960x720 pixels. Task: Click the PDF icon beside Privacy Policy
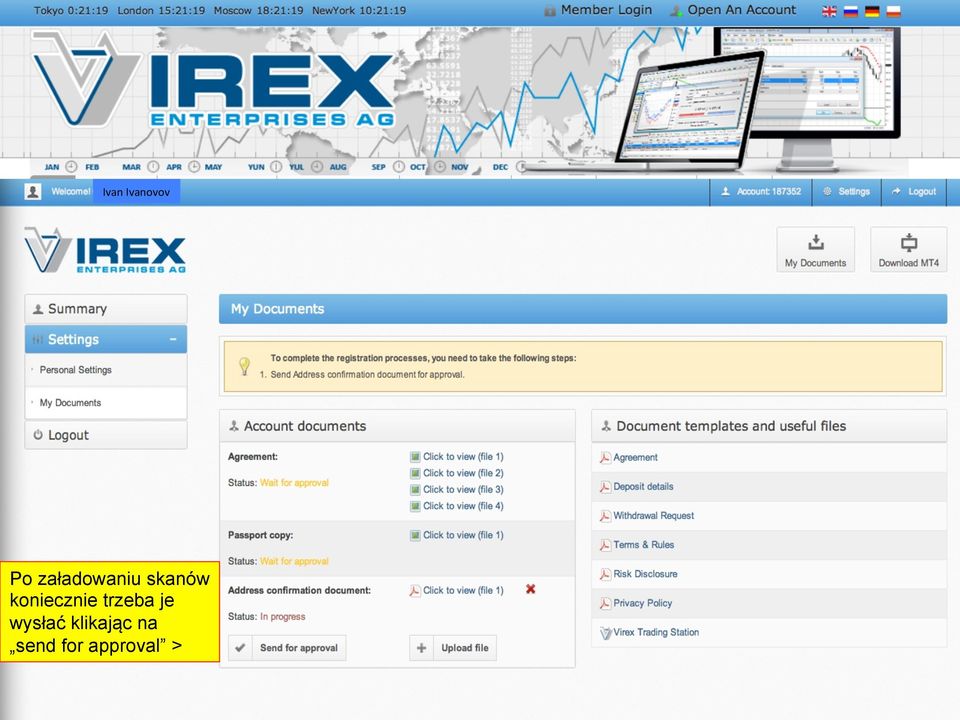point(605,604)
